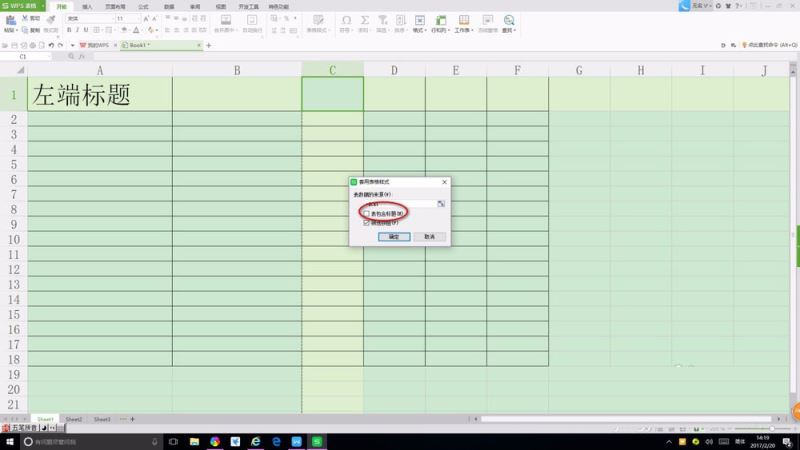This screenshot has width=800, height=450.
Task: Click the Sigma AutoSum icon
Action: click(x=364, y=20)
